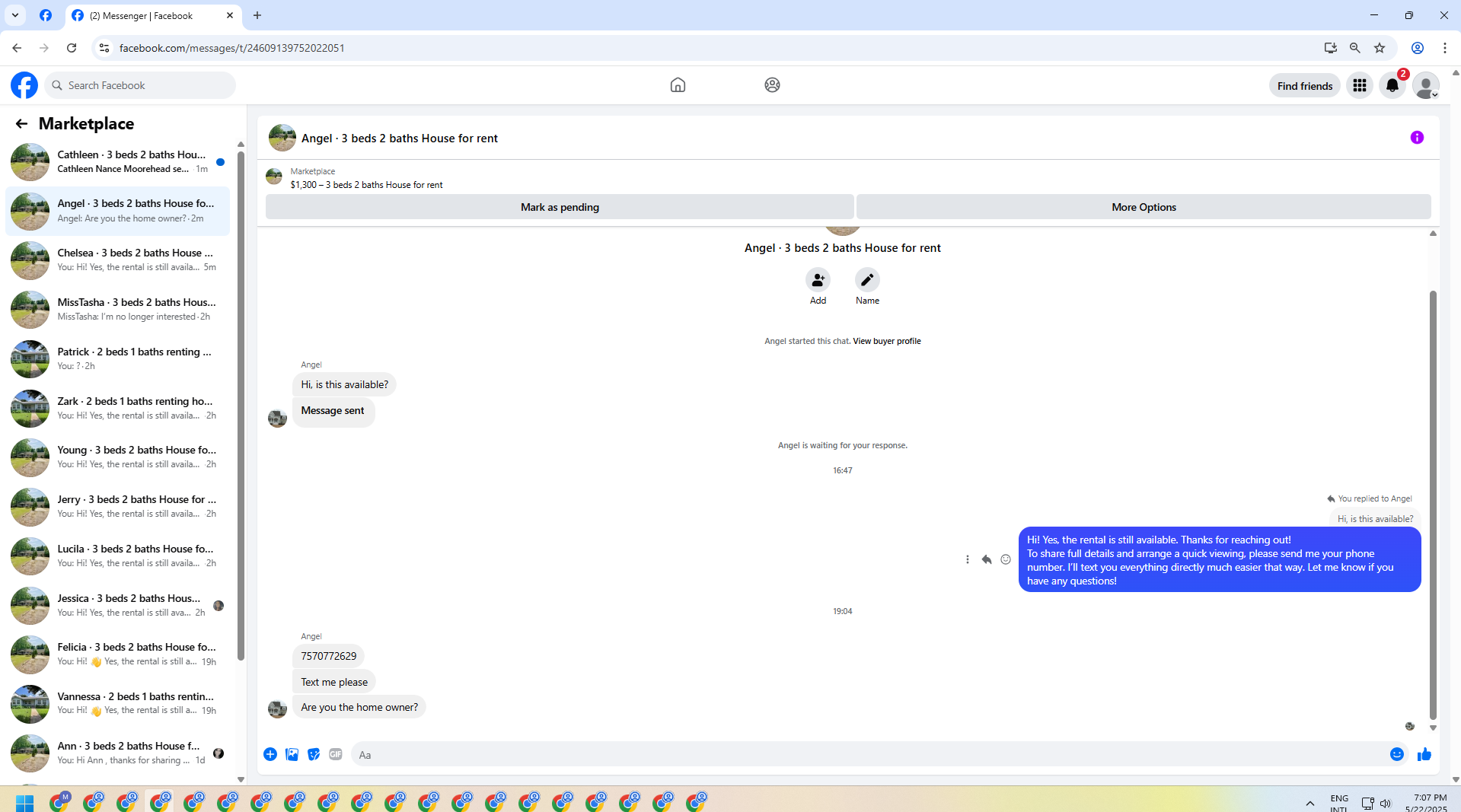Image resolution: width=1461 pixels, height=812 pixels.
Task: Open Zark's conversation
Action: tap(119, 409)
